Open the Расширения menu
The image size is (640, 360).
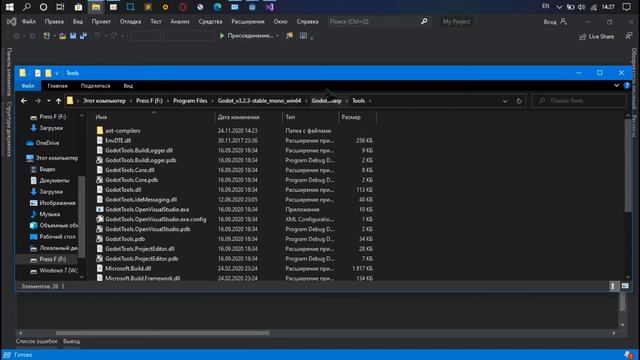(x=248, y=22)
